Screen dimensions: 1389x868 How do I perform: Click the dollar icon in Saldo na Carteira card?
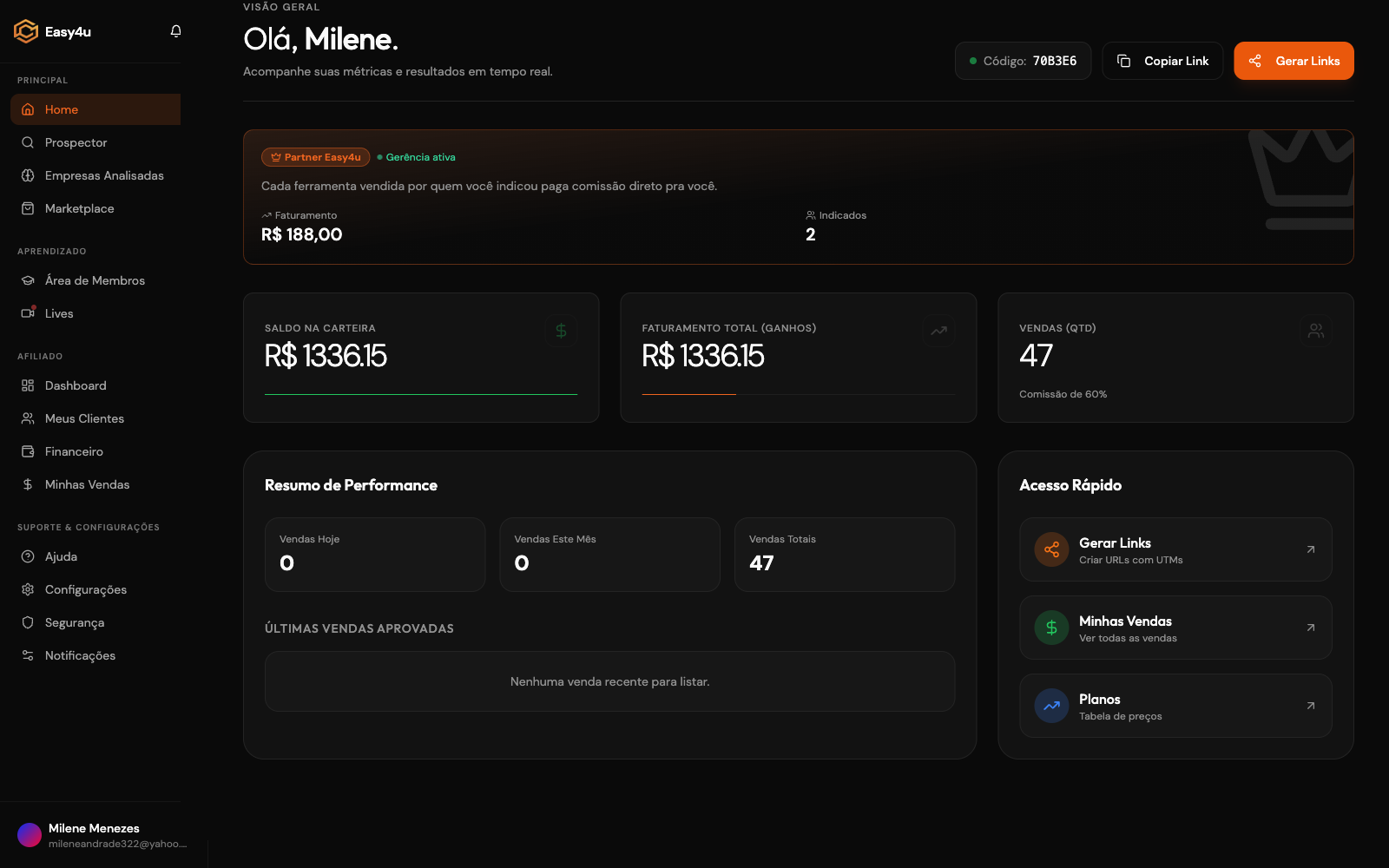(561, 331)
